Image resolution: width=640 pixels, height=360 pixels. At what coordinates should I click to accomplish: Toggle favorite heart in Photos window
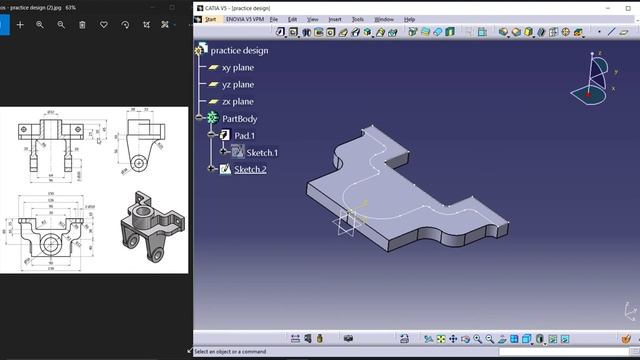pyautogui.click(x=104, y=25)
